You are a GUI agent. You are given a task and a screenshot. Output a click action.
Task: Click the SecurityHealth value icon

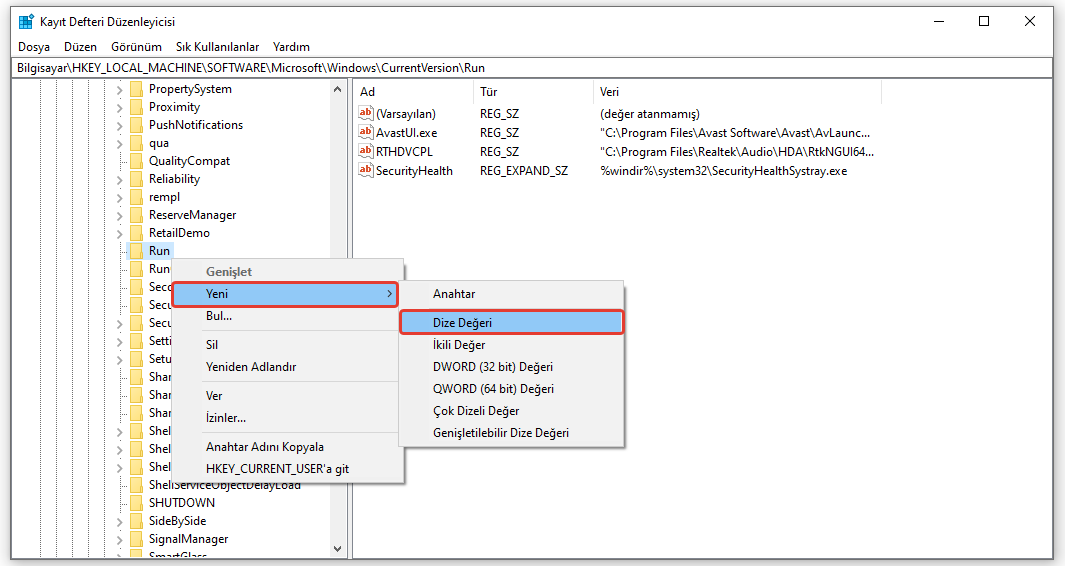tap(366, 170)
